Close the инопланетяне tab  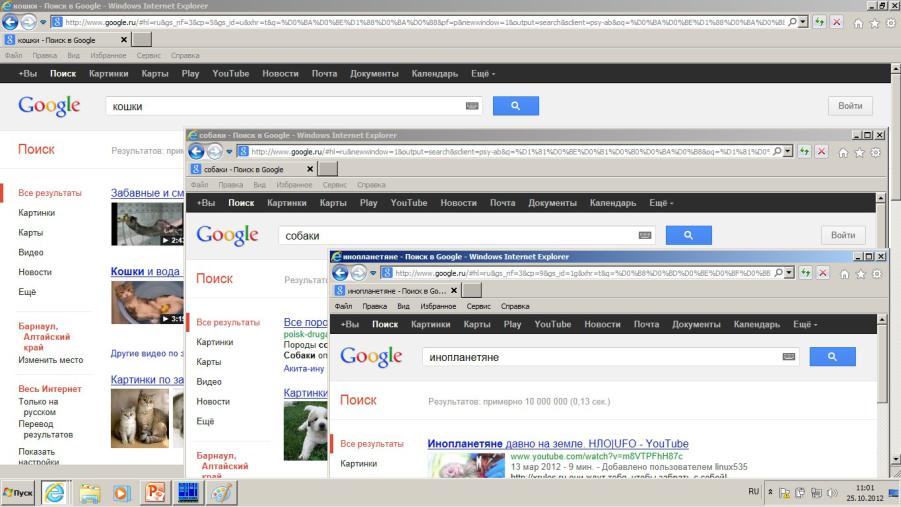point(454,291)
